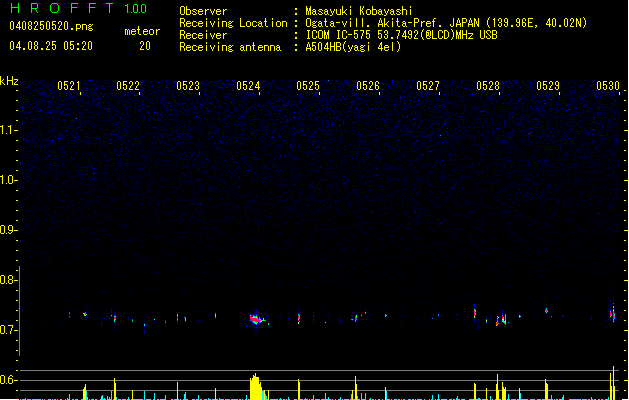Click the 0526 time marker
Image resolution: width=629 pixels, height=400 pixels.
(x=368, y=86)
